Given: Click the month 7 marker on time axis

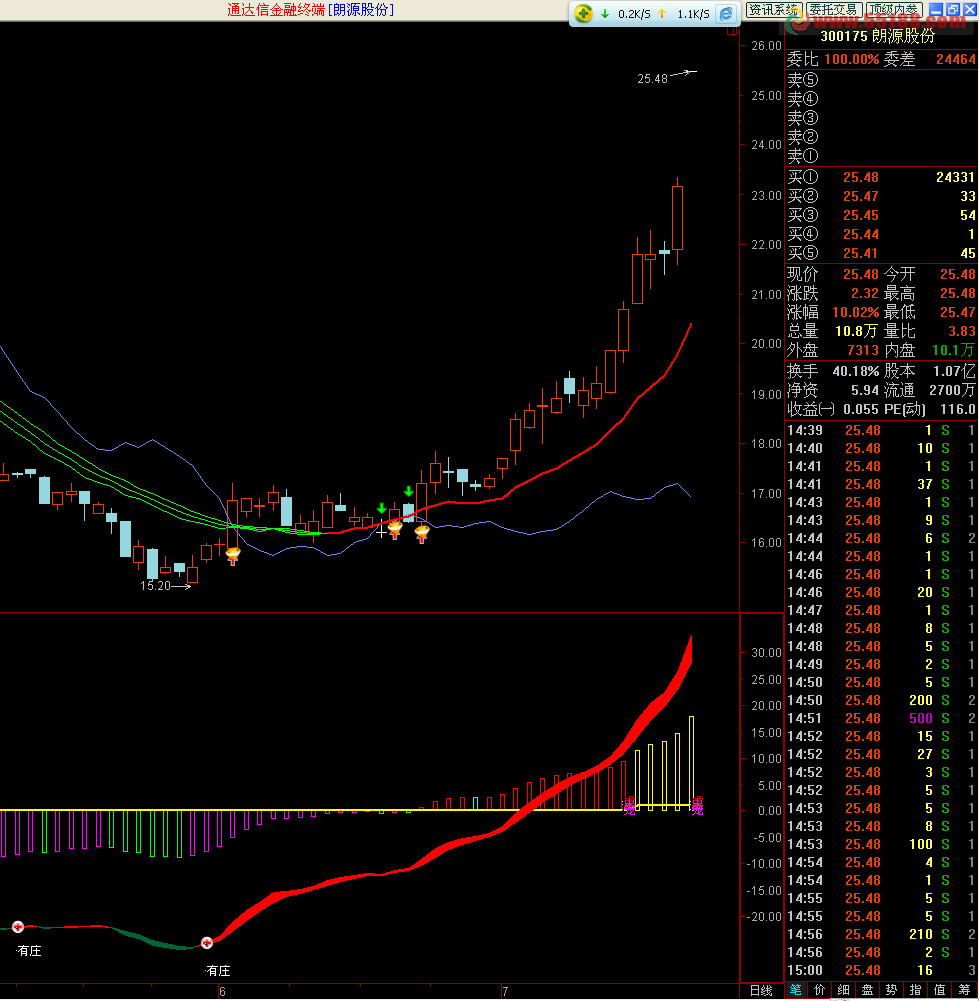Looking at the screenshot, I should (505, 991).
